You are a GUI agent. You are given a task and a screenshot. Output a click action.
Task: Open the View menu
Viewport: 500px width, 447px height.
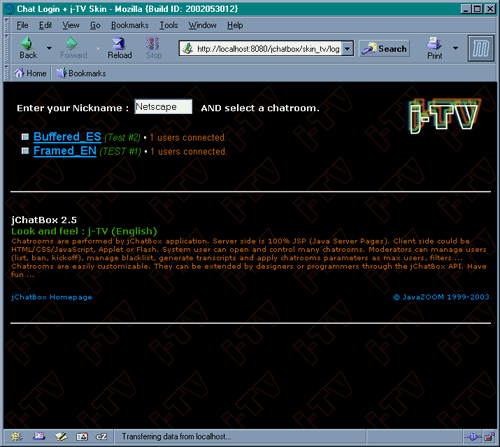71,25
